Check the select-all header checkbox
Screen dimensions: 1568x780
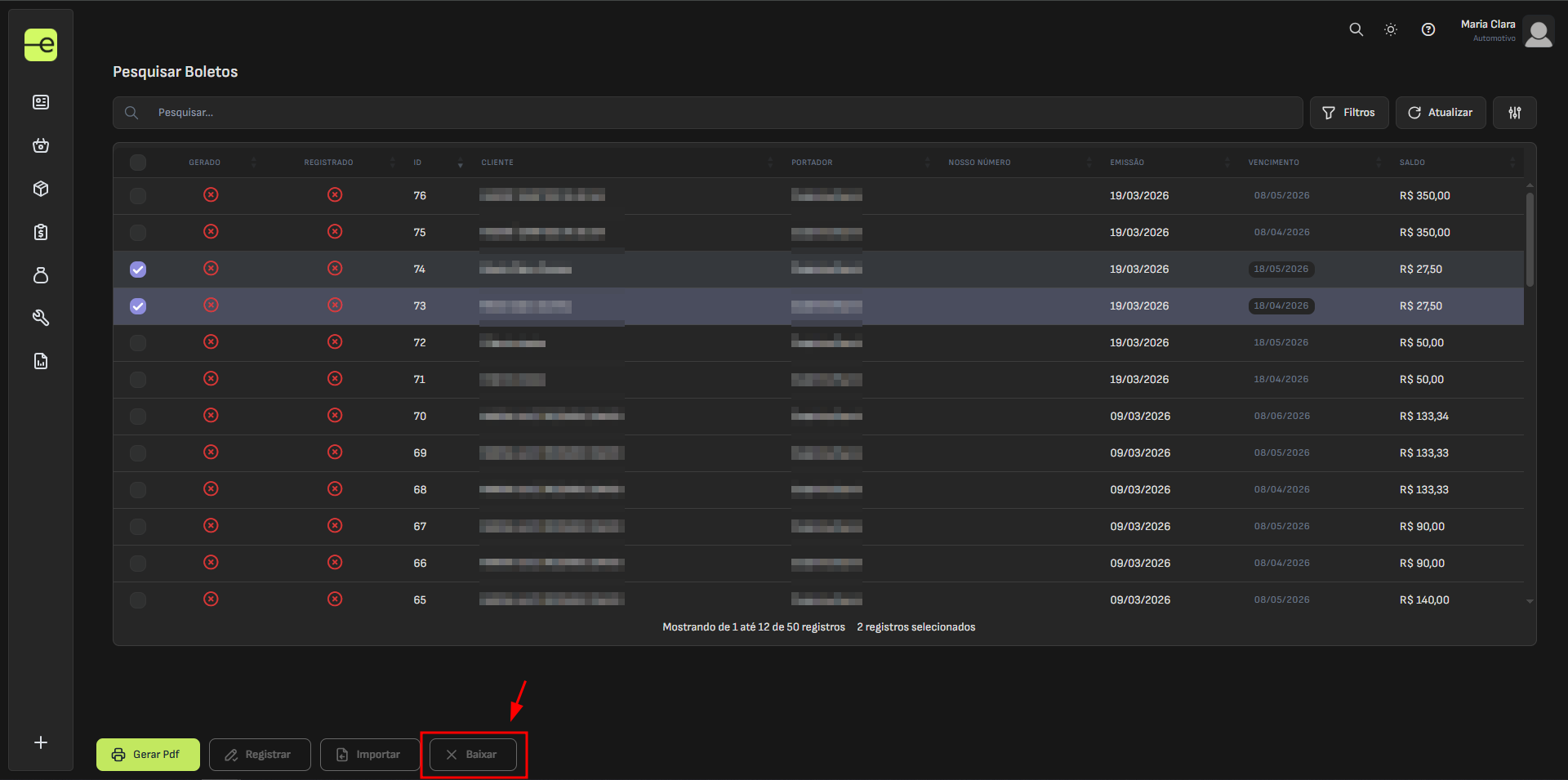(x=138, y=163)
